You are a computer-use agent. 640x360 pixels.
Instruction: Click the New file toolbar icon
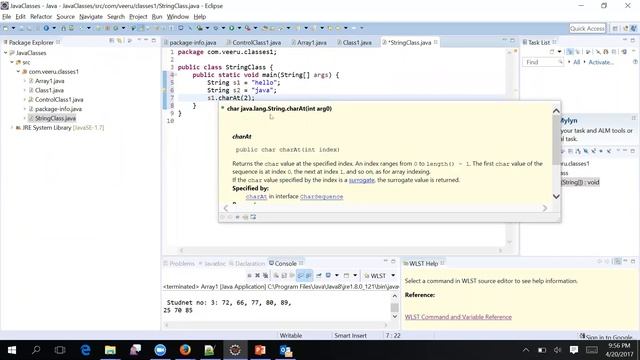click(6, 28)
